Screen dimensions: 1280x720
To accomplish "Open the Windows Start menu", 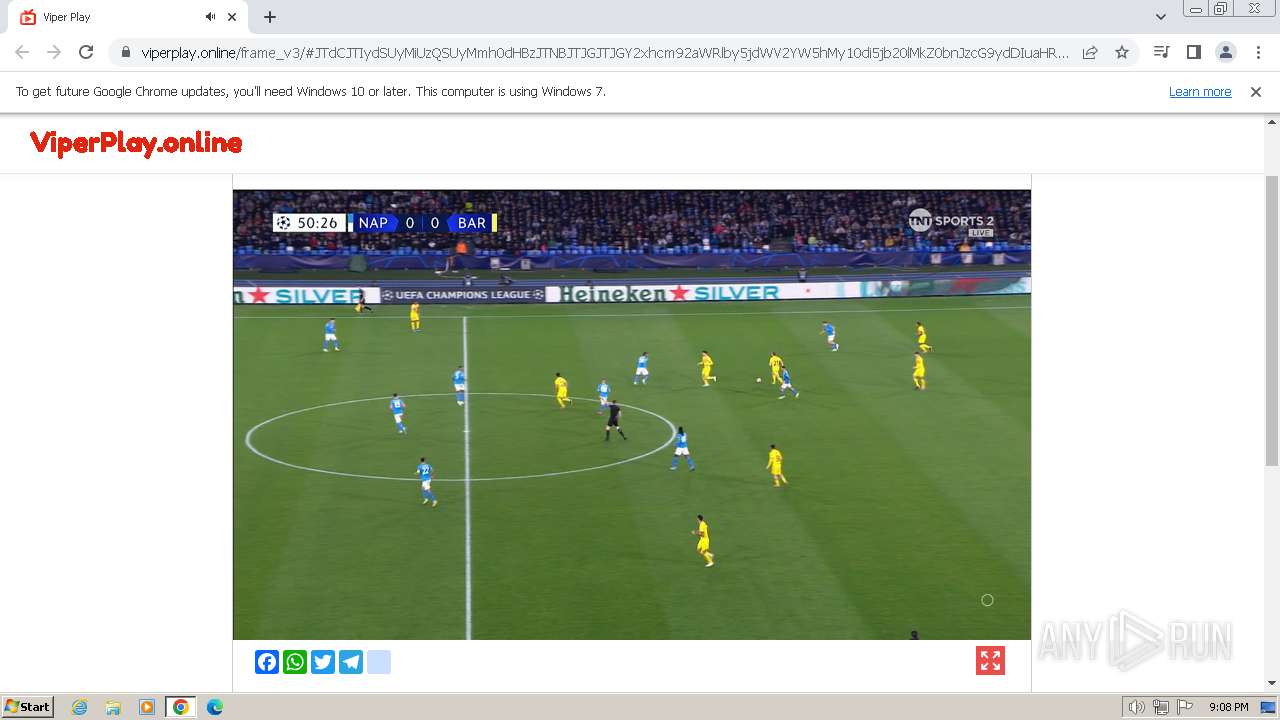I will (x=28, y=706).
